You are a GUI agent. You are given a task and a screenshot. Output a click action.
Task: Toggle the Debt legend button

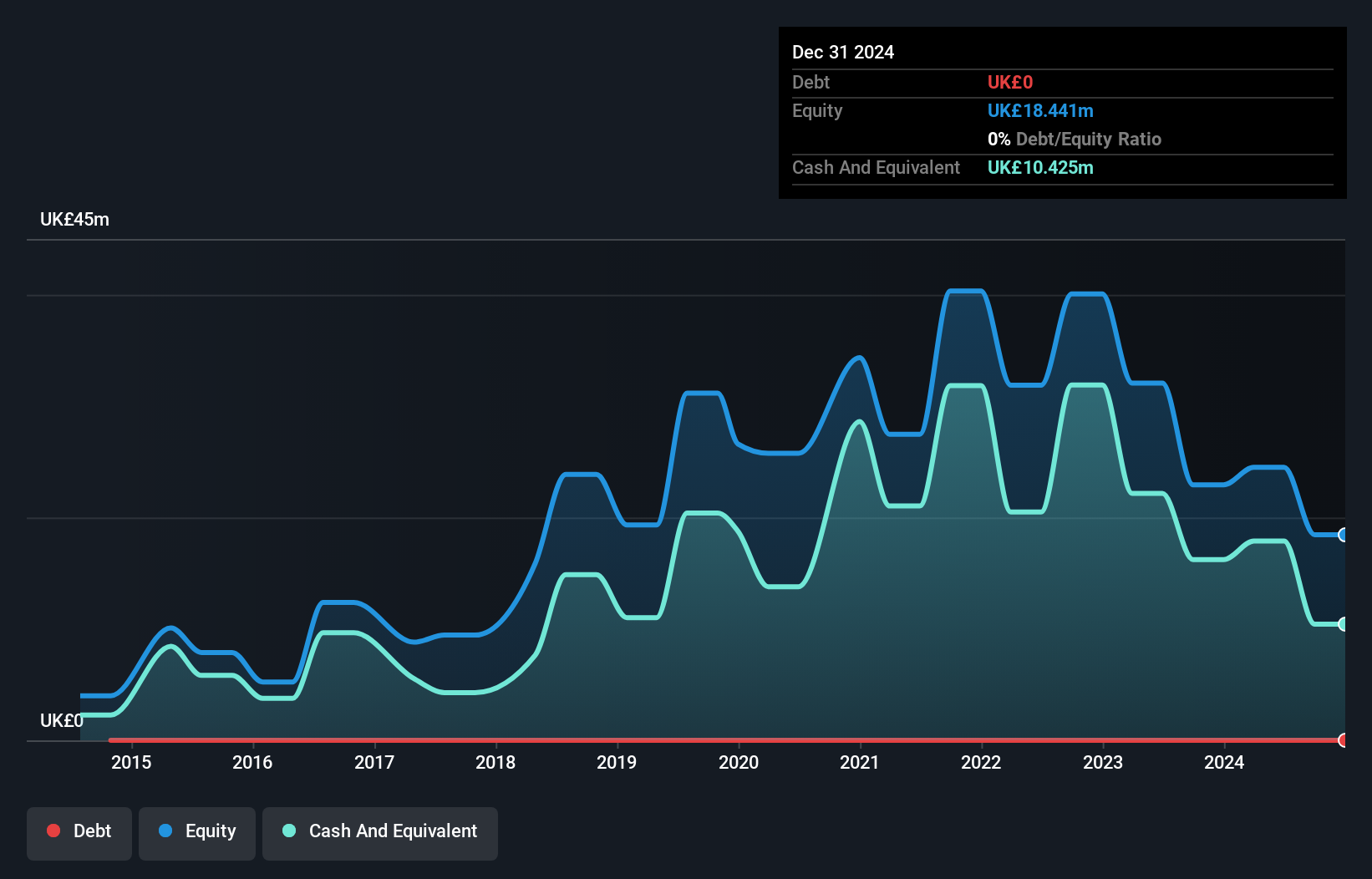click(x=79, y=833)
